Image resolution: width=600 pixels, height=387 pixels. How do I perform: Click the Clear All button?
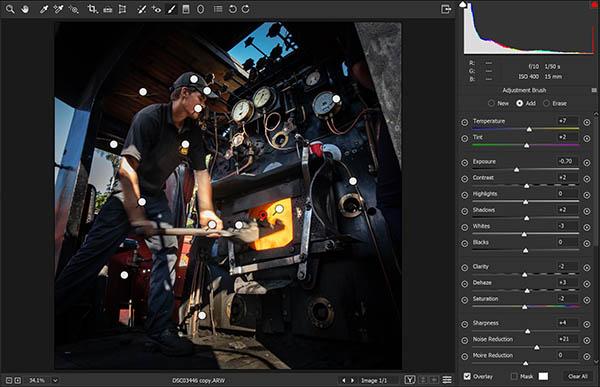[x=578, y=376]
